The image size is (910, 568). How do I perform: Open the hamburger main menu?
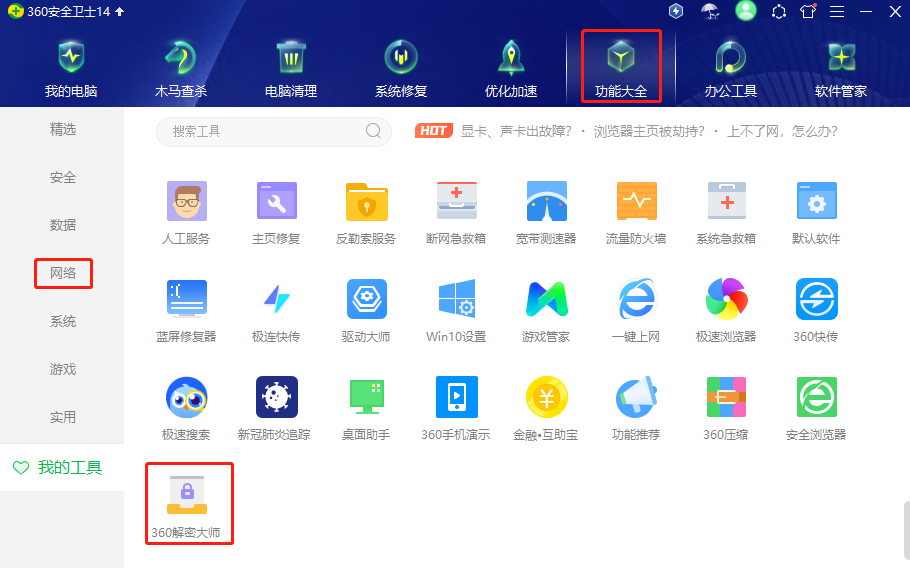click(837, 12)
